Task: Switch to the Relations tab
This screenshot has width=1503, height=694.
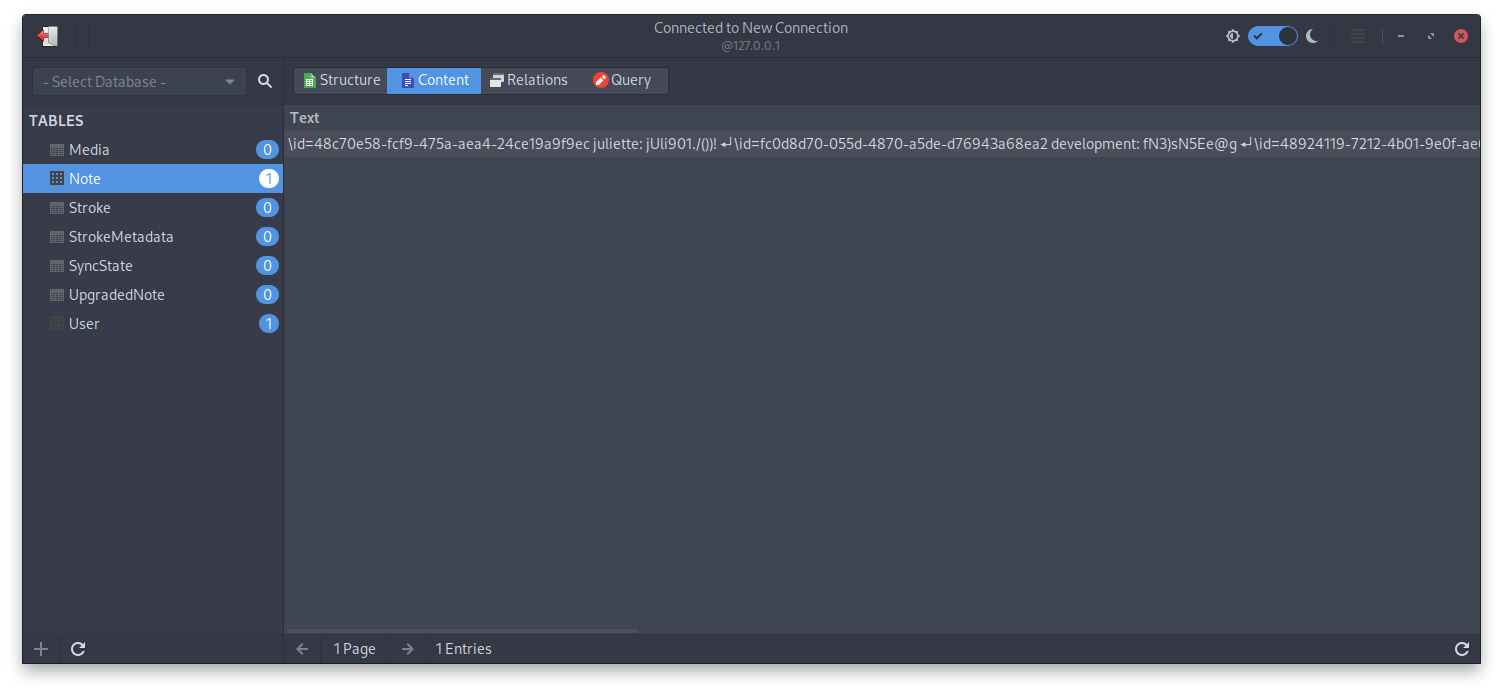Action: [528, 81]
